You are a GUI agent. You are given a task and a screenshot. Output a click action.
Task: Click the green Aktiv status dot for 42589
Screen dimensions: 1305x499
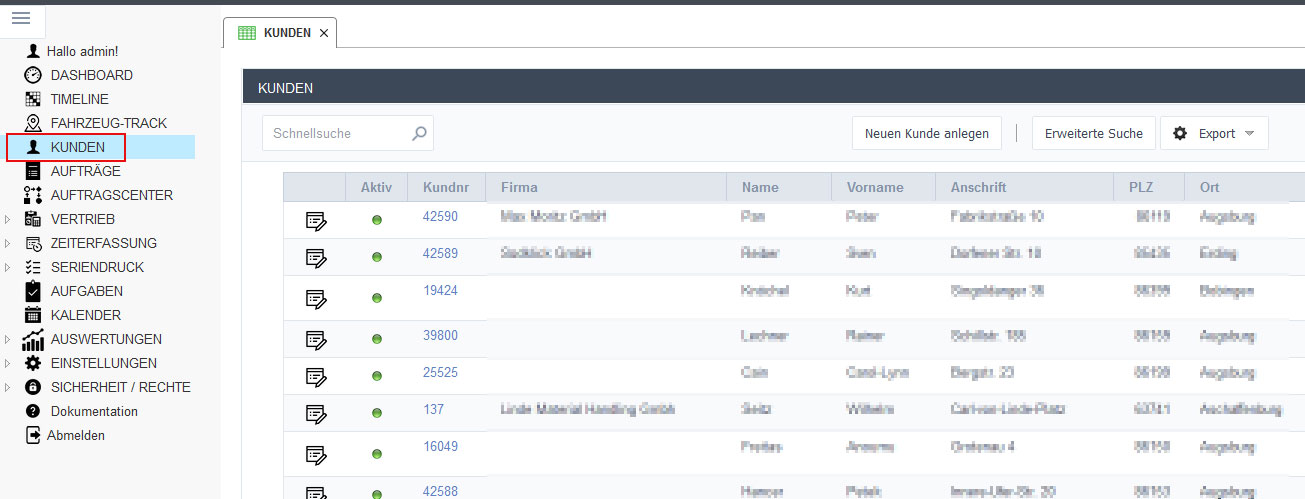(x=377, y=258)
